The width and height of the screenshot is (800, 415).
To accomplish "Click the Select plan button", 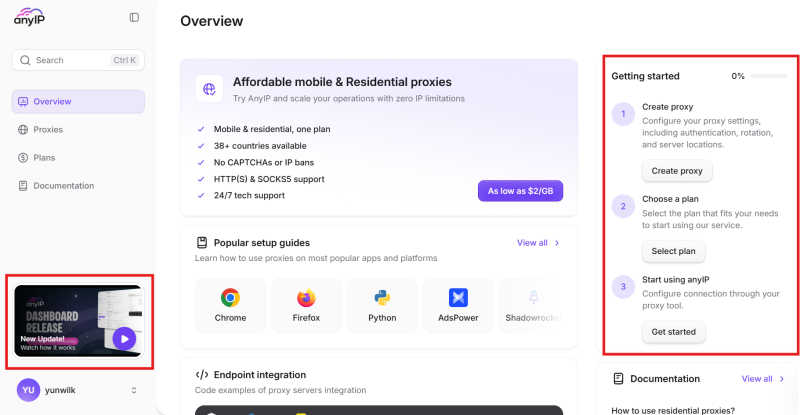I will pos(673,251).
